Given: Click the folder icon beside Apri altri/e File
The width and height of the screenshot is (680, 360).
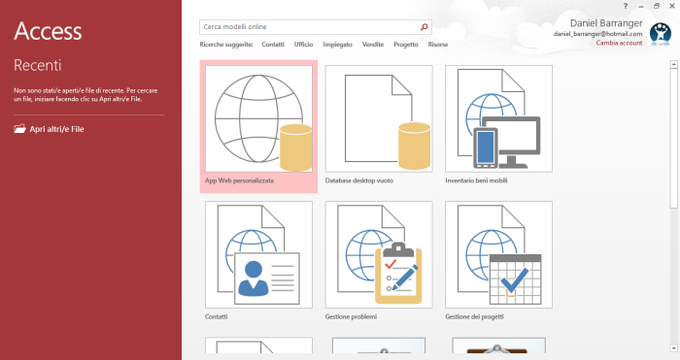Looking at the screenshot, I should pyautogui.click(x=20, y=129).
